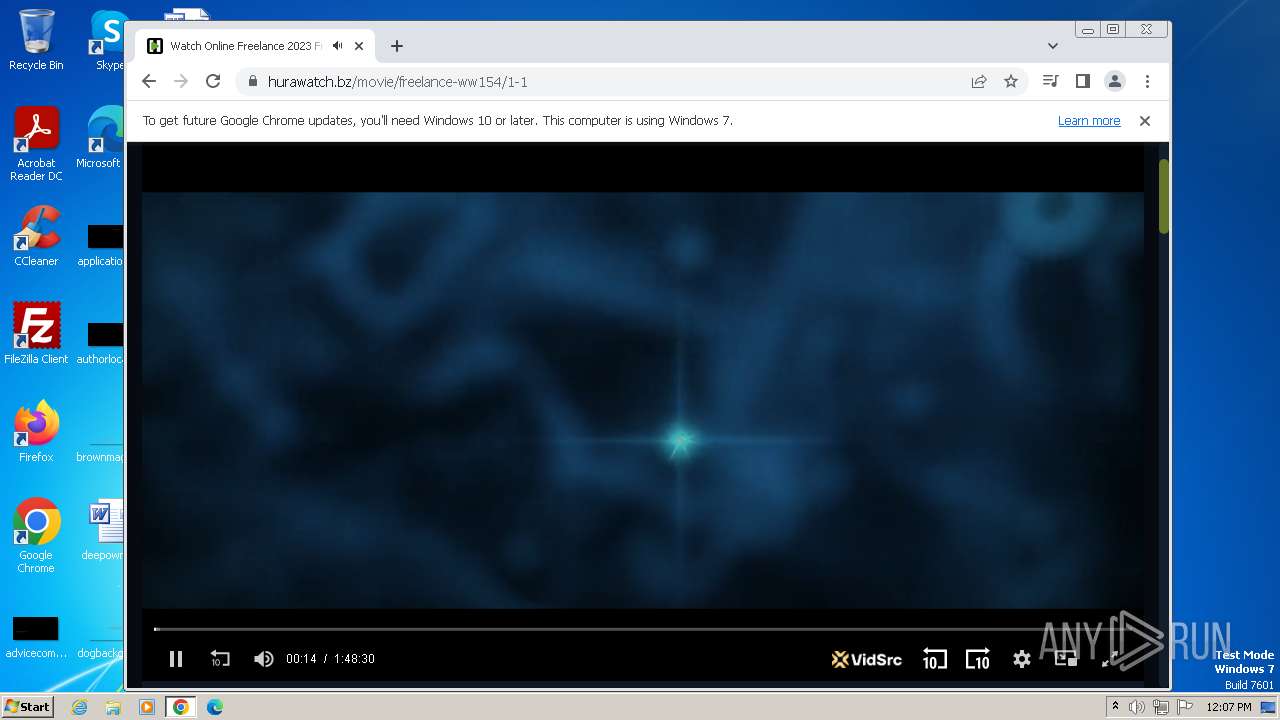
Task: Click the video frame to pause
Action: (x=642, y=400)
